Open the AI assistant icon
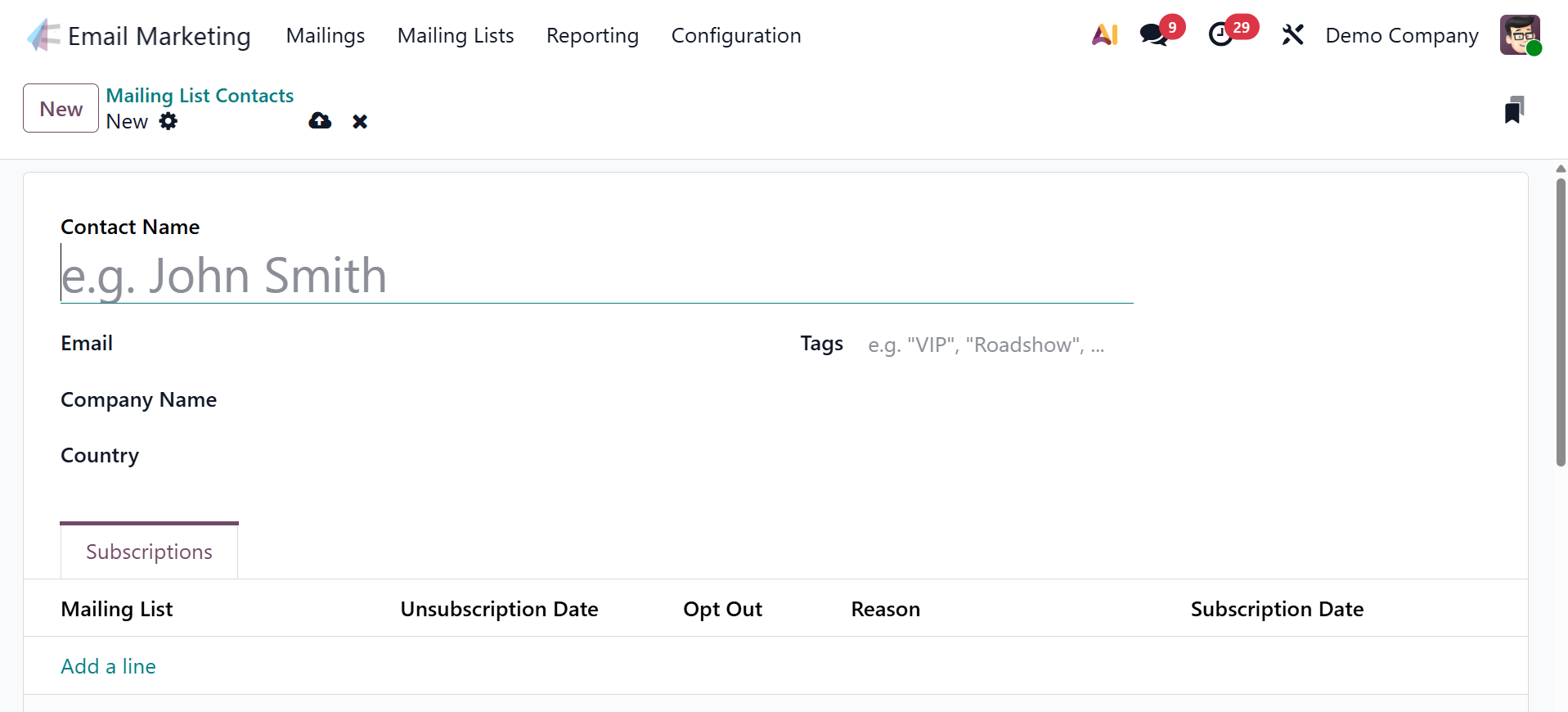The image size is (1568, 712). pos(1104,35)
